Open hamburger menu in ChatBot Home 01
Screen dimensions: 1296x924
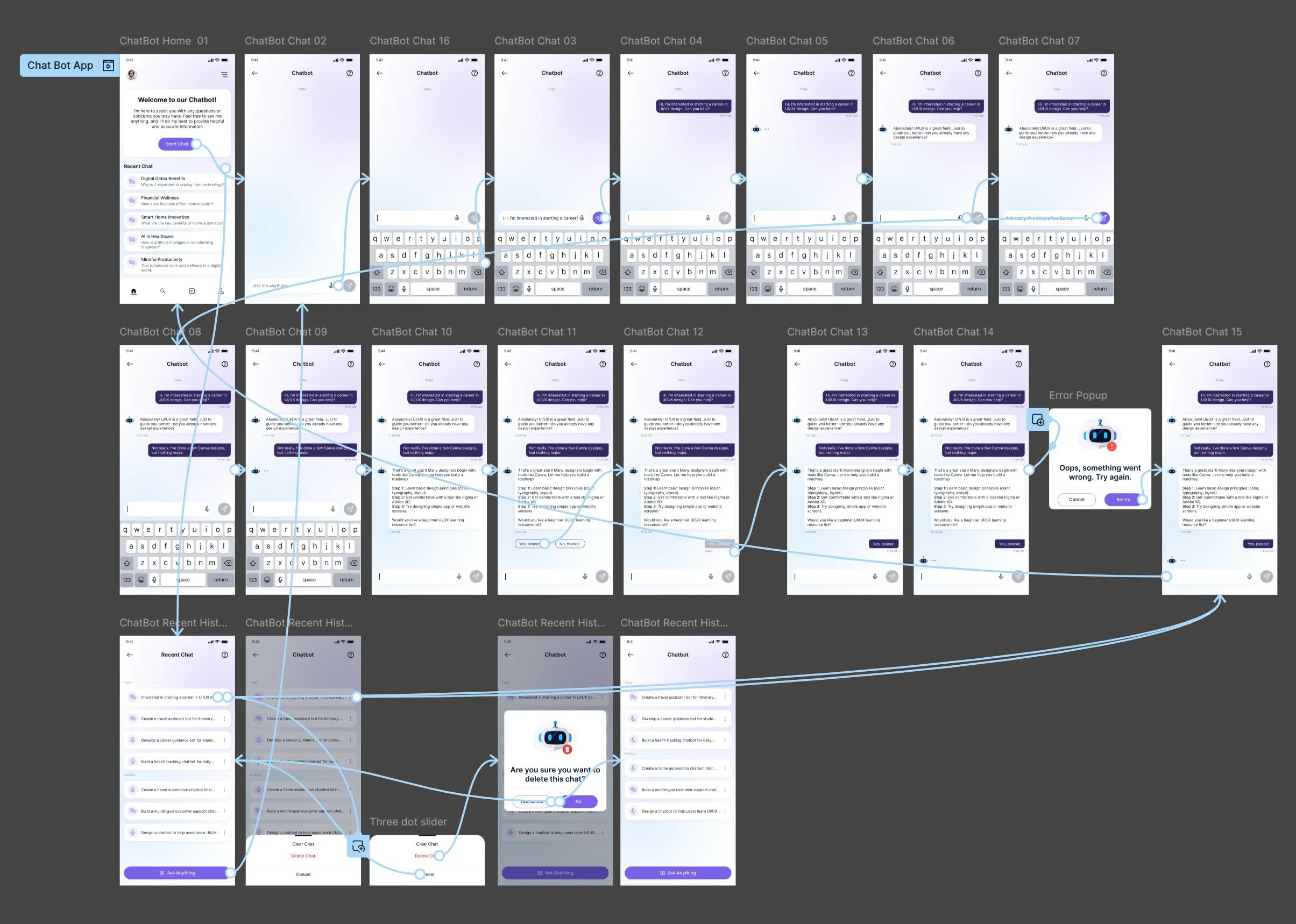click(x=224, y=75)
